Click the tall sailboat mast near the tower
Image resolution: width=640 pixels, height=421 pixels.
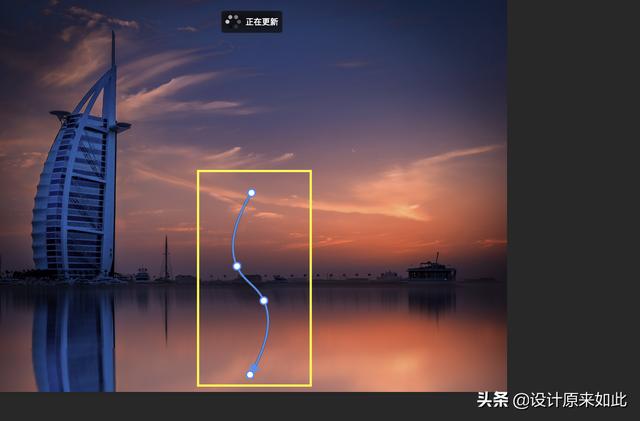point(166,258)
